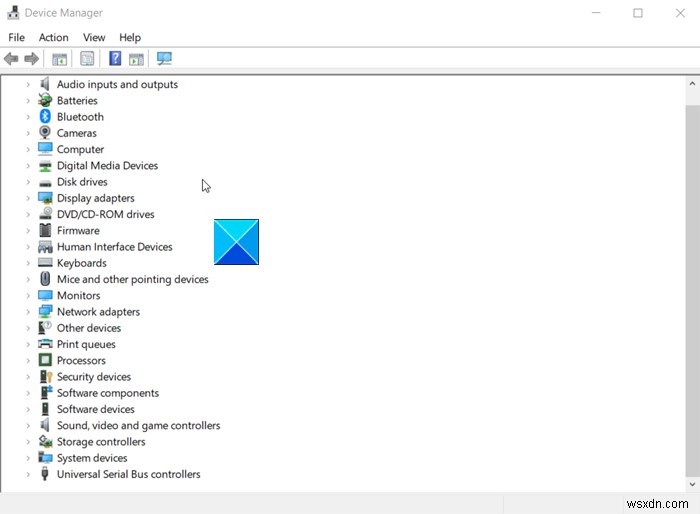Screen dimensions: 700x514
Task: Click the Bluetooth category icon
Action: click(x=45, y=117)
